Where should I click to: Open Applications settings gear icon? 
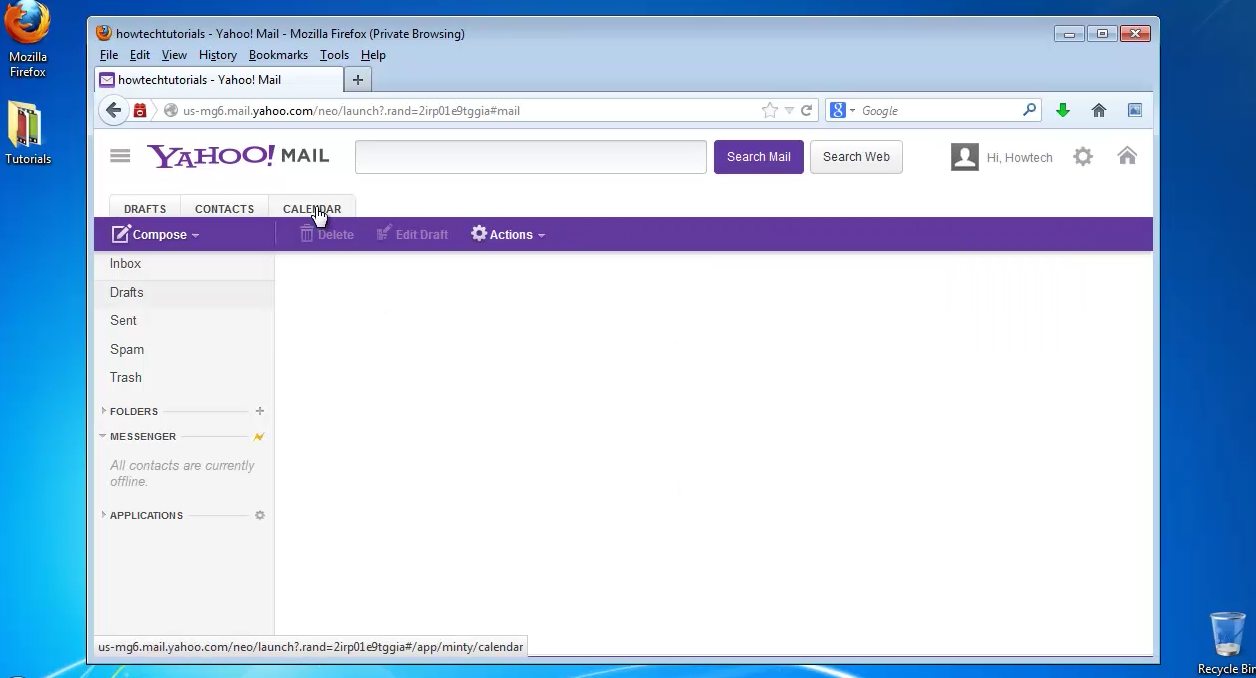[x=260, y=516]
